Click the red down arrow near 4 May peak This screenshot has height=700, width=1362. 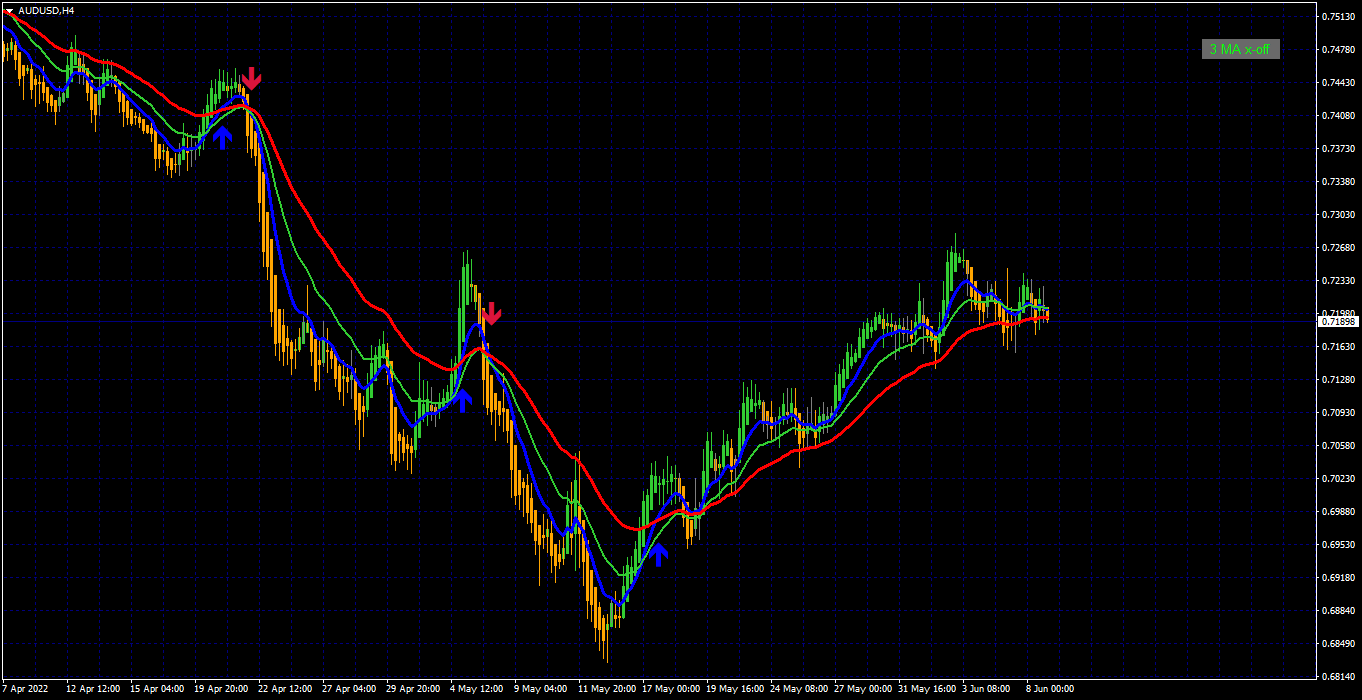coord(492,314)
